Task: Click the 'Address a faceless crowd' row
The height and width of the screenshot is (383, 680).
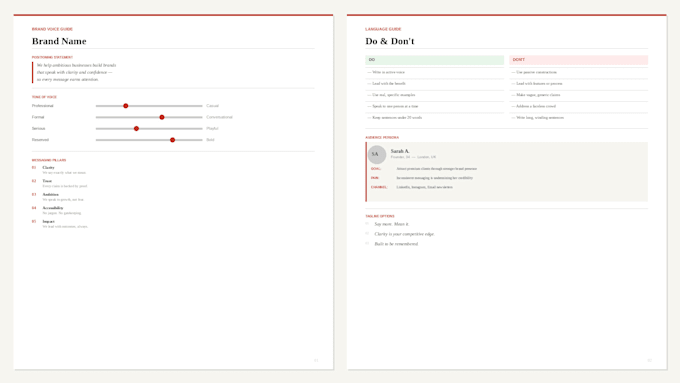Action: pyautogui.click(x=579, y=106)
